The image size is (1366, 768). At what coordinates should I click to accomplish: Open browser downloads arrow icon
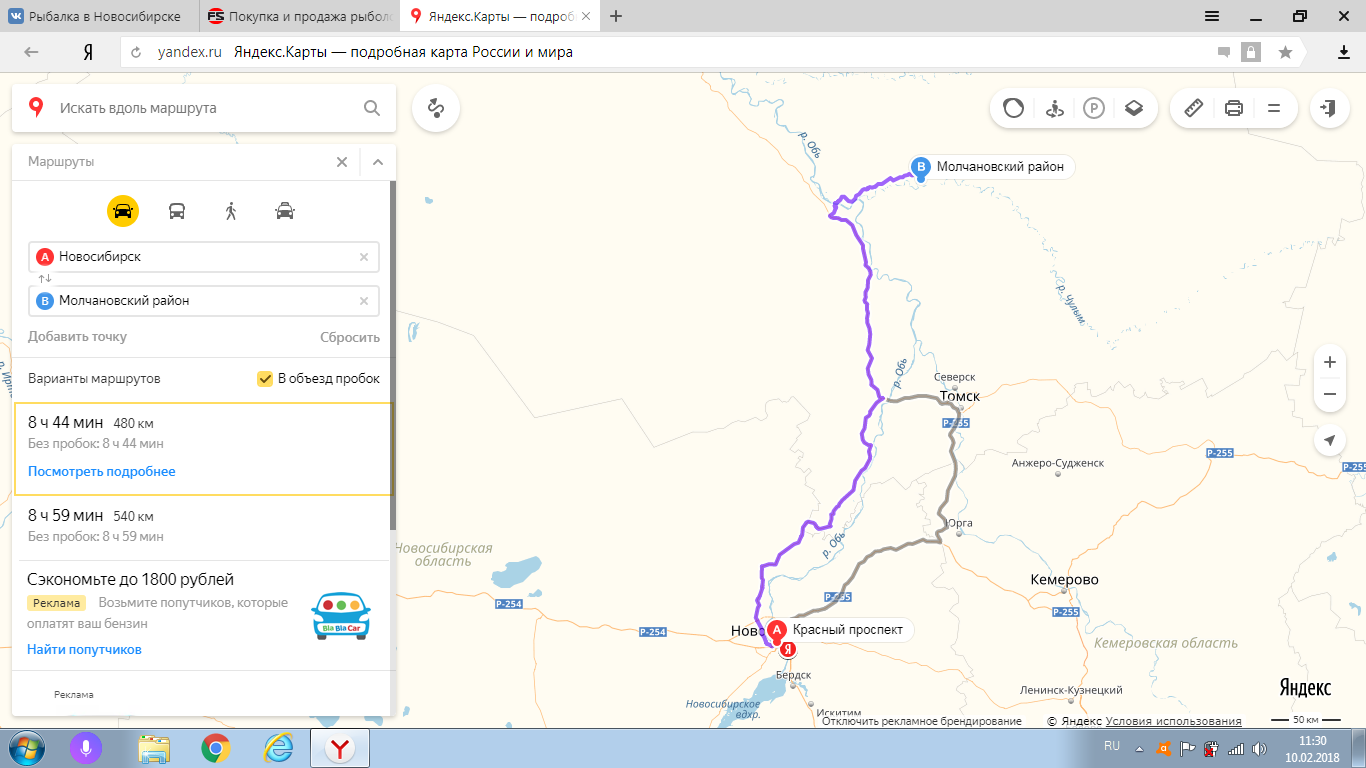click(1344, 52)
